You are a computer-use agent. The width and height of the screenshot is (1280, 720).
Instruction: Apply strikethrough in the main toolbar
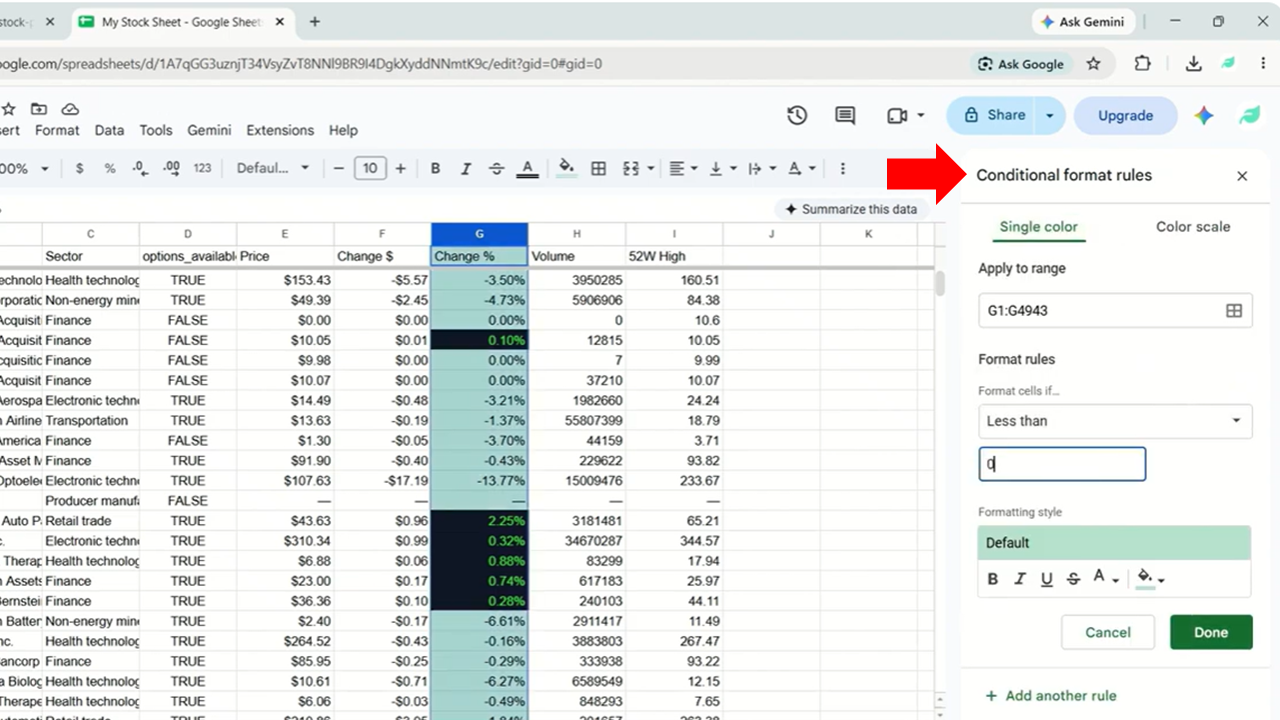(x=496, y=168)
